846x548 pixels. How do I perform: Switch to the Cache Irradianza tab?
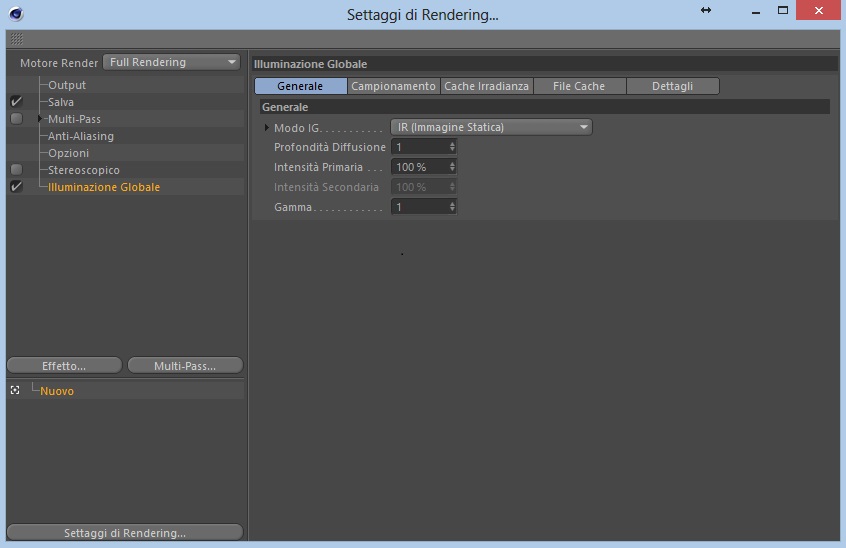coord(487,86)
